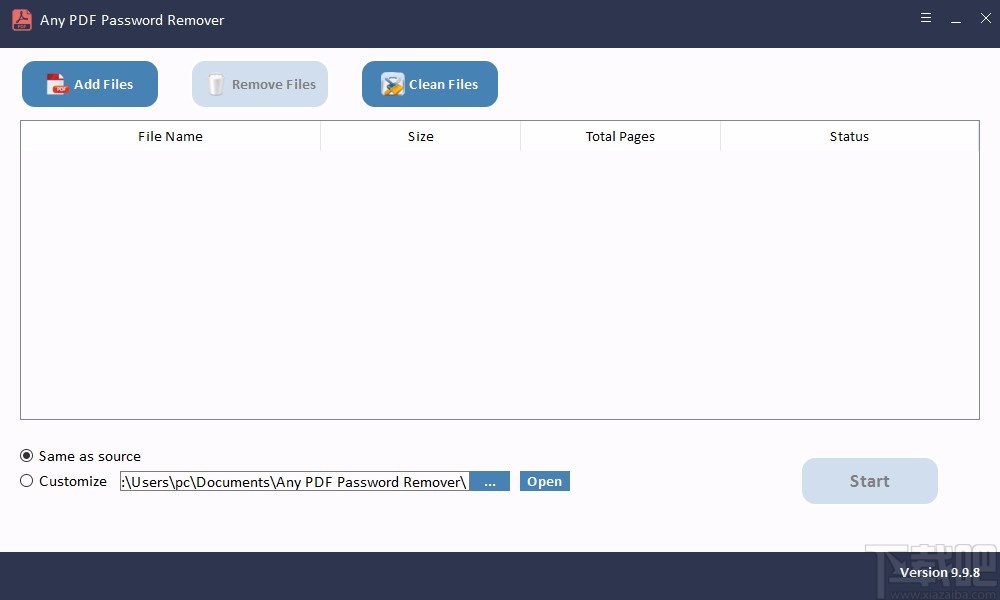1000x600 pixels.
Task: Start removing PDF passwords
Action: pyautogui.click(x=869, y=481)
